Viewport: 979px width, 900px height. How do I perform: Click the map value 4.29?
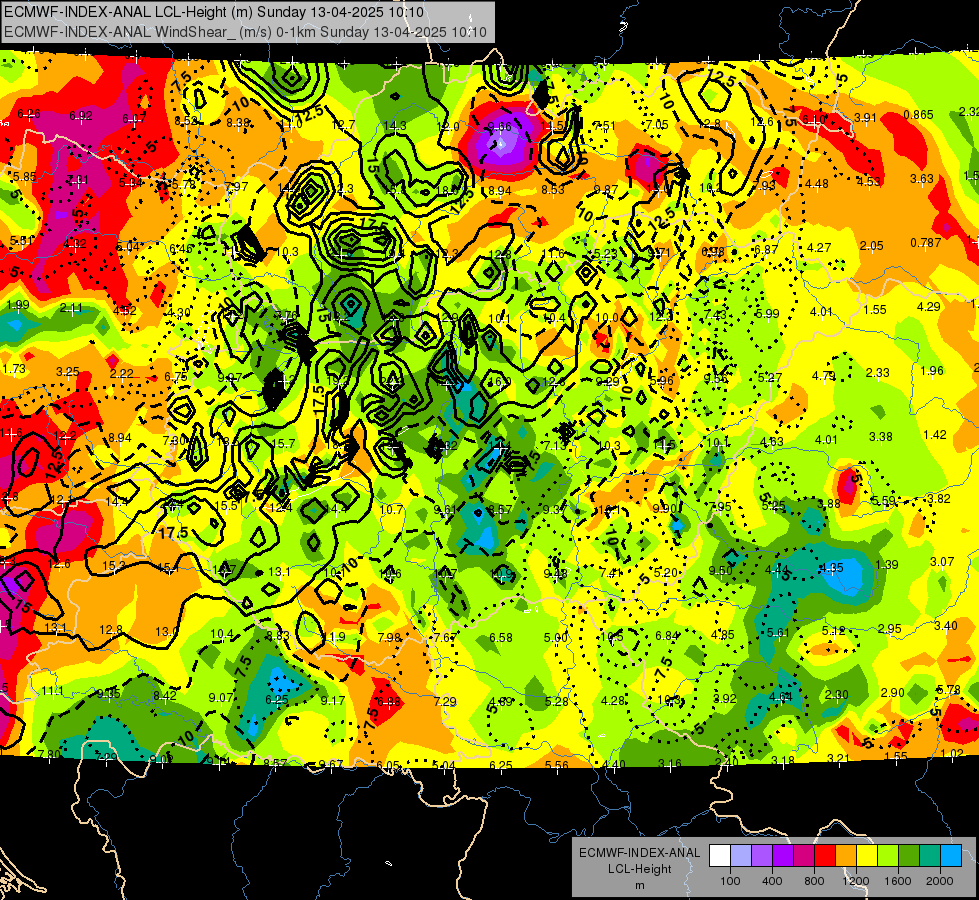(x=928, y=307)
